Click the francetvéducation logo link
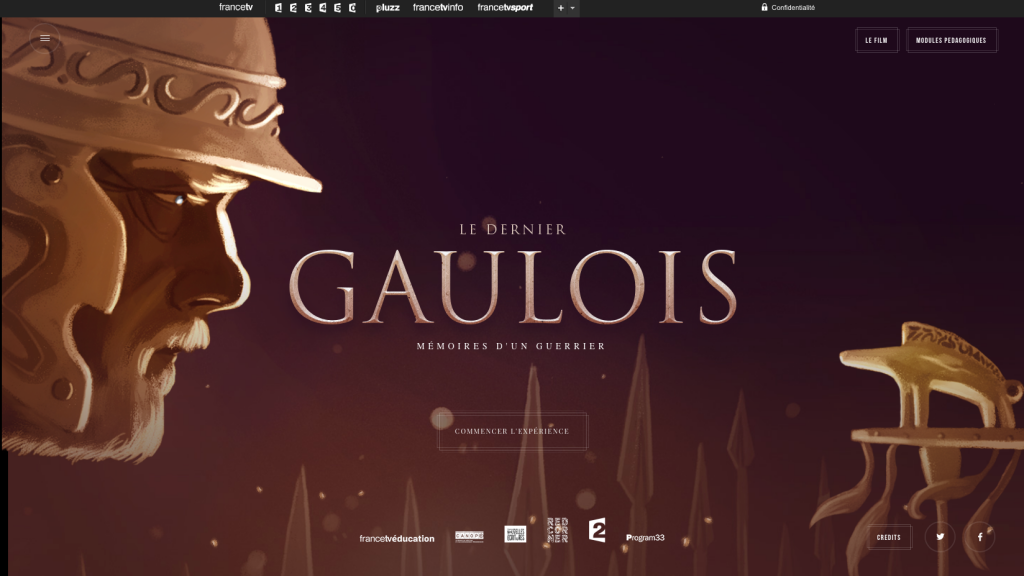Screen dimensions: 1024x576 pyautogui.click(x=396, y=538)
